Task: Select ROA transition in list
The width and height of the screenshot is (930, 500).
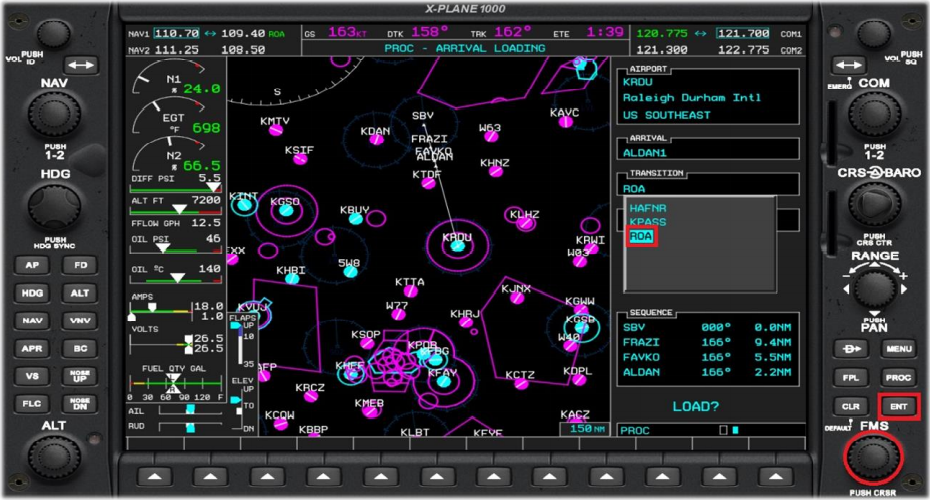Action: (x=641, y=236)
